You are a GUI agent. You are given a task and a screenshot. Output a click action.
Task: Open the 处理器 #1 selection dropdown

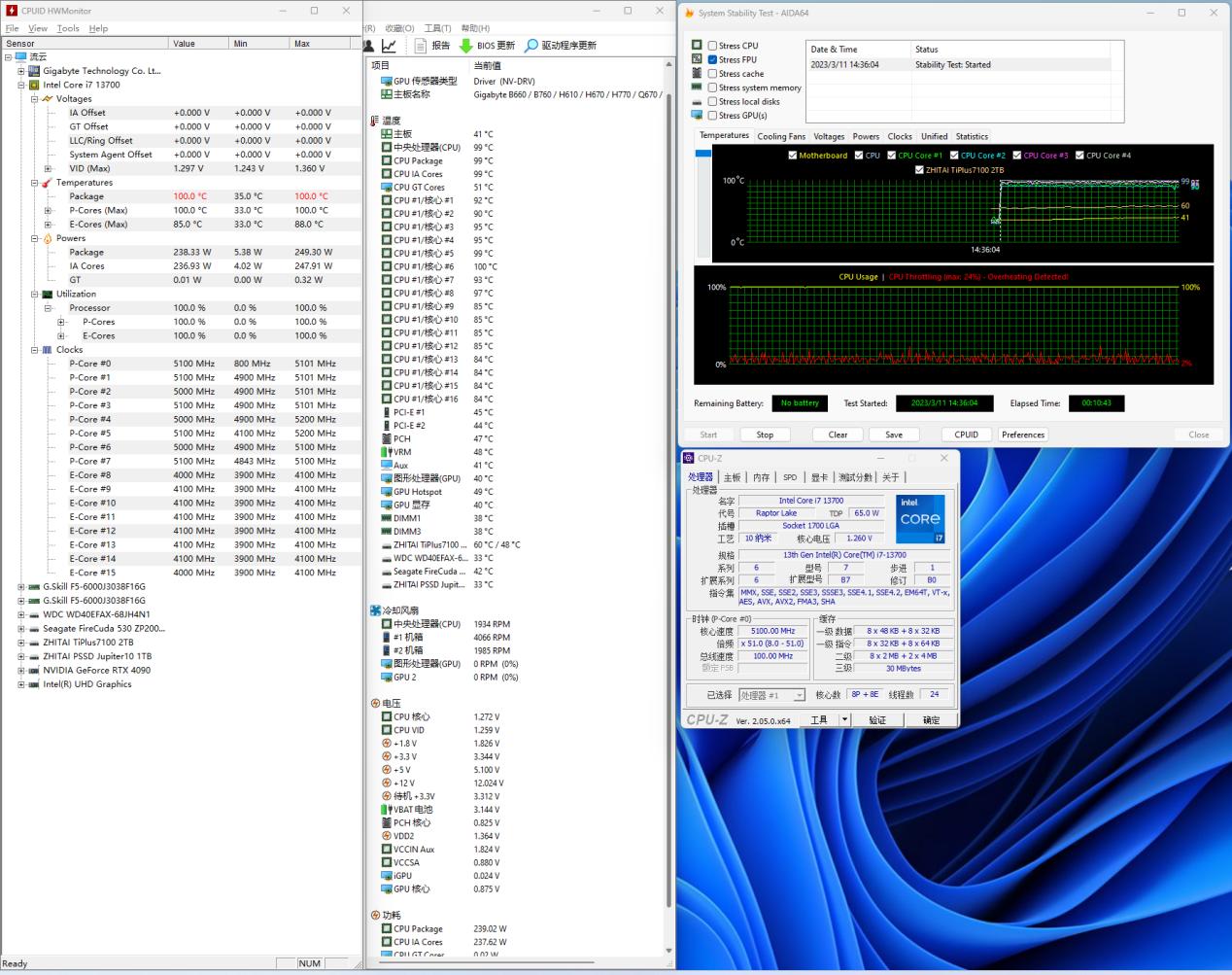click(772, 695)
